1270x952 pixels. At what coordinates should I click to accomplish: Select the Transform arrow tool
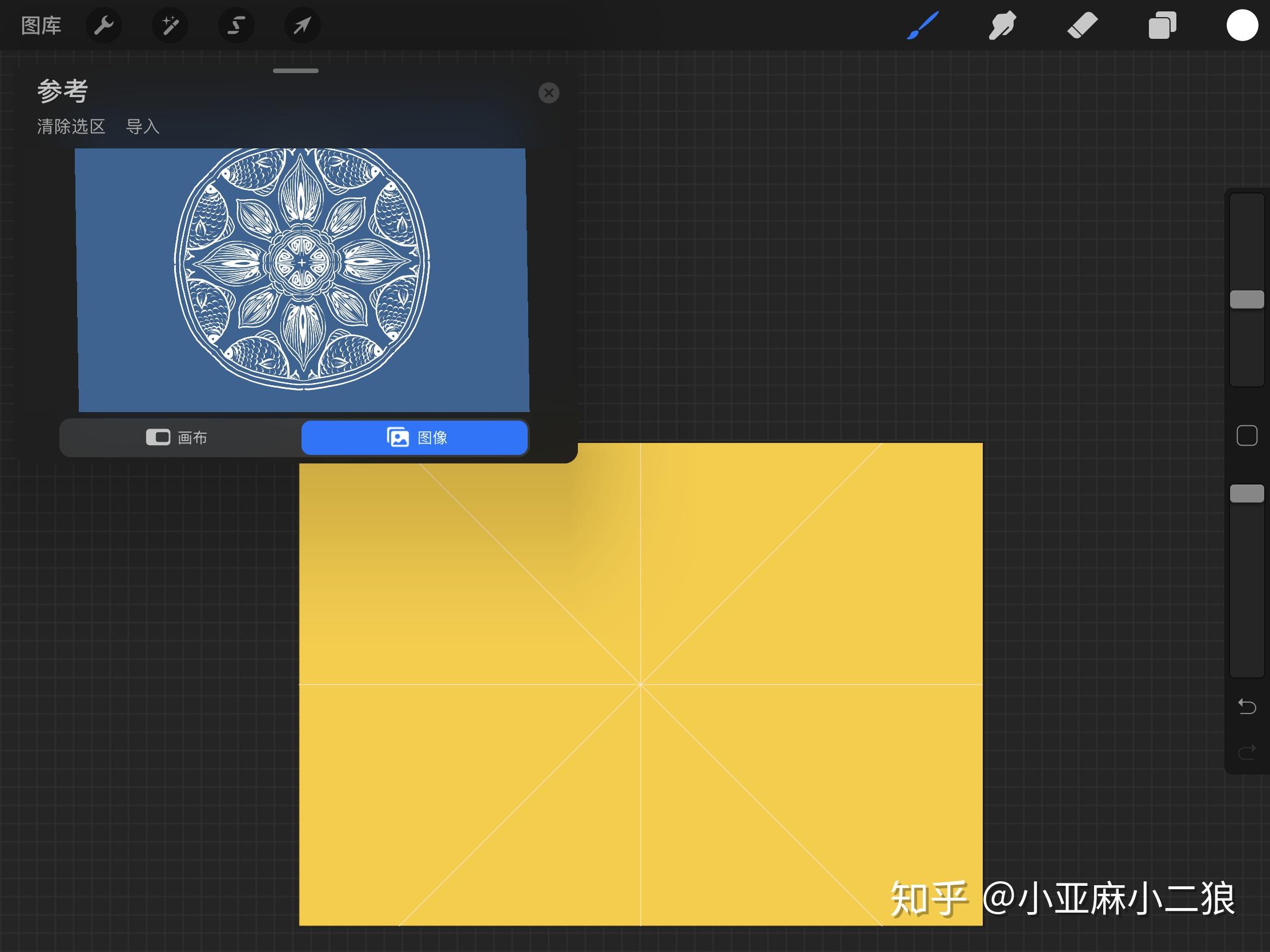(x=303, y=25)
